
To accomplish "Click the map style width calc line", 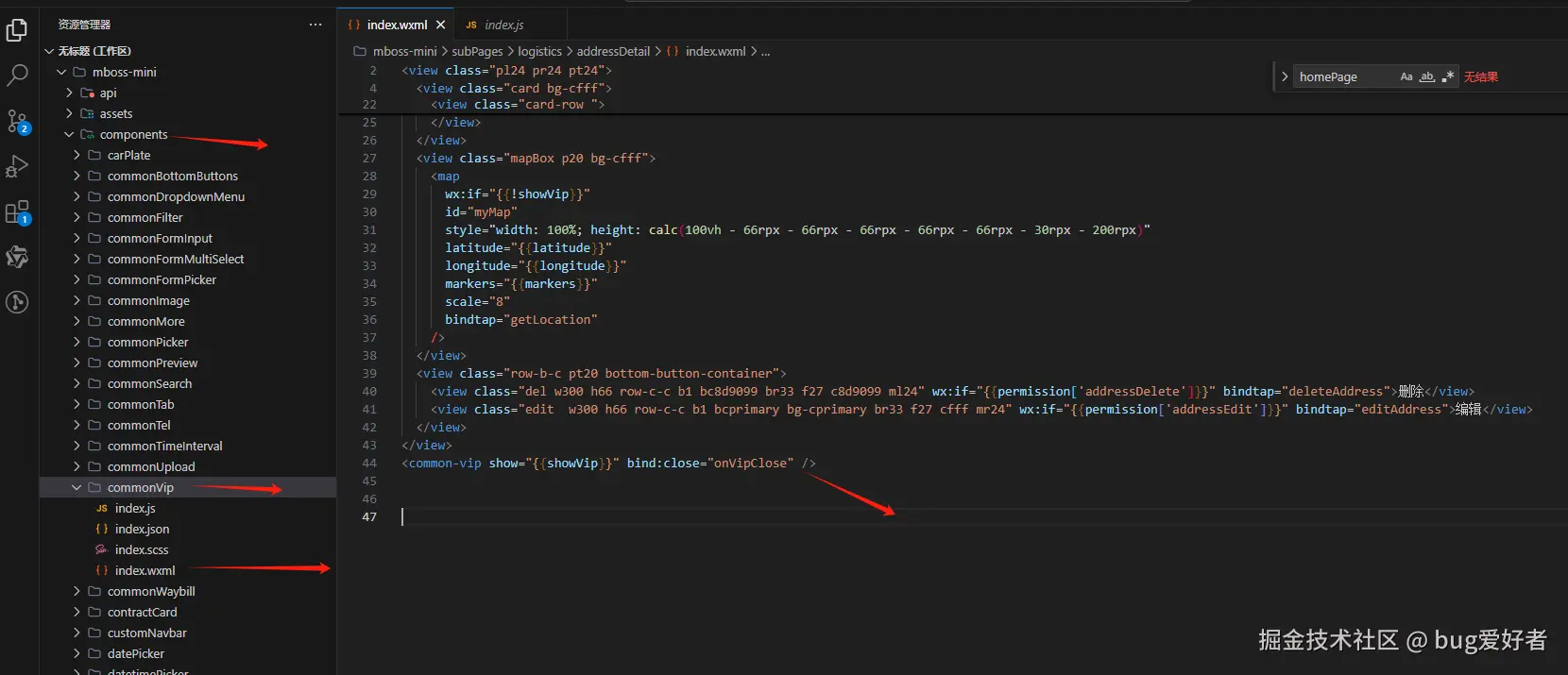I will pyautogui.click(x=797, y=230).
